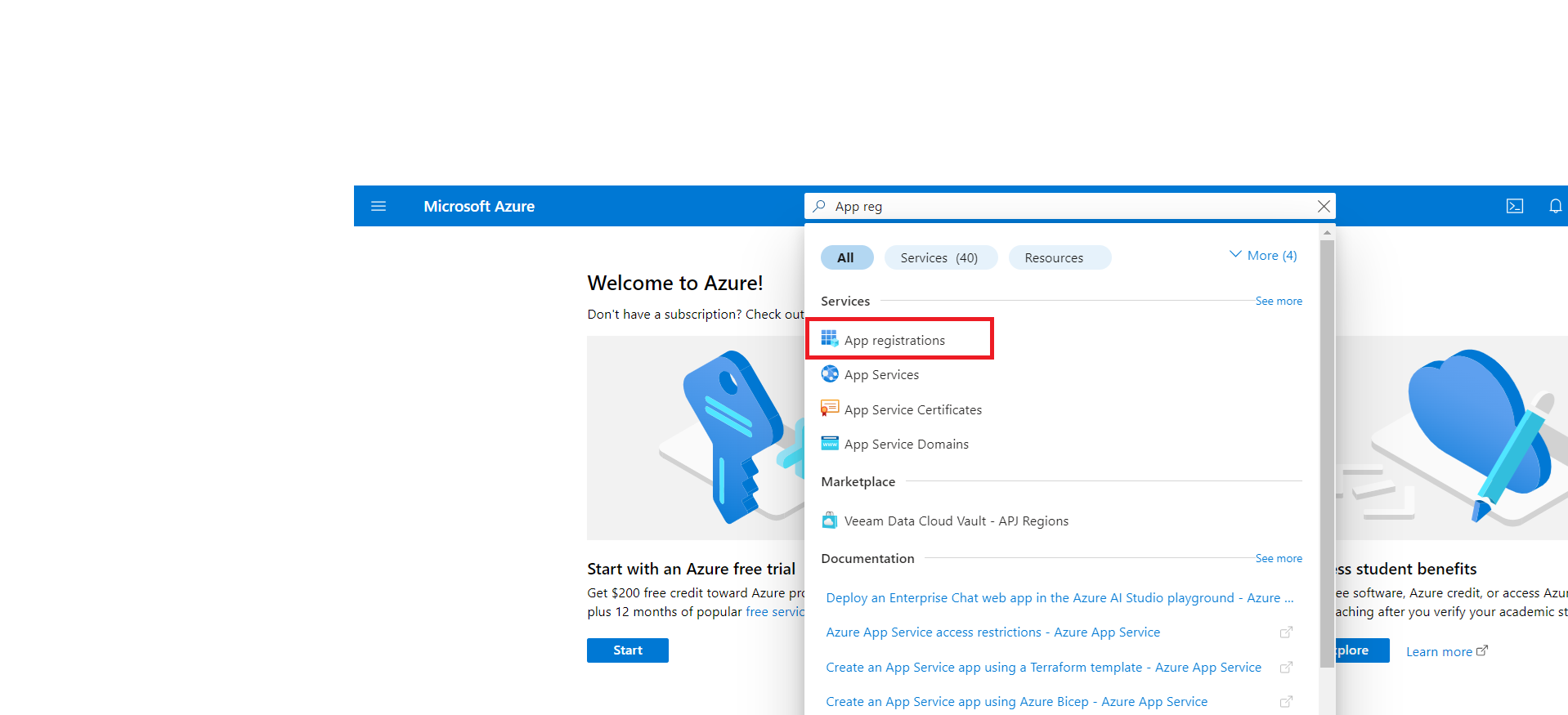Image resolution: width=1568 pixels, height=715 pixels.
Task: Click into the App reg search field
Action: 1071,207
